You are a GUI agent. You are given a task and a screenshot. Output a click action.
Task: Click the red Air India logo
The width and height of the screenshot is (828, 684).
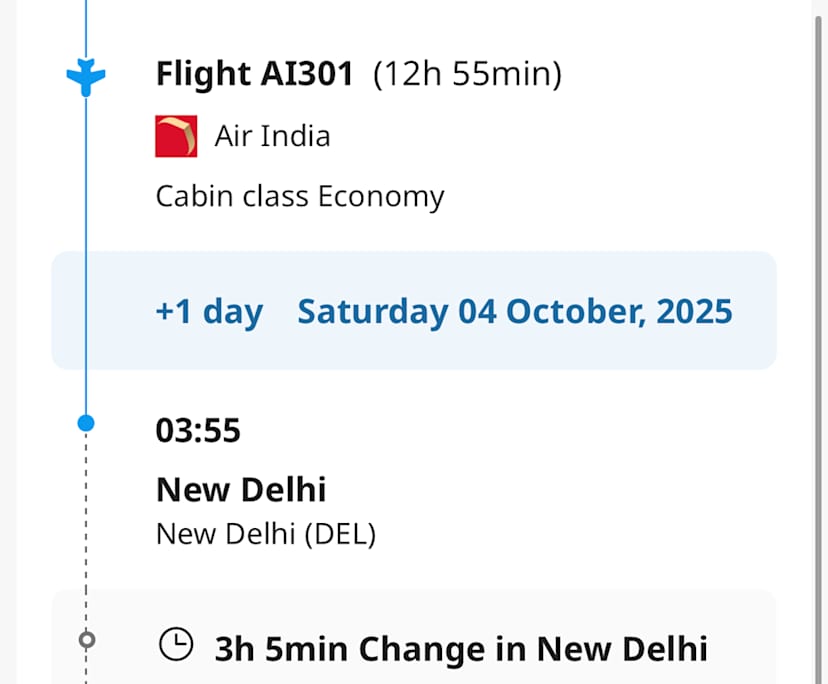pyautogui.click(x=176, y=136)
